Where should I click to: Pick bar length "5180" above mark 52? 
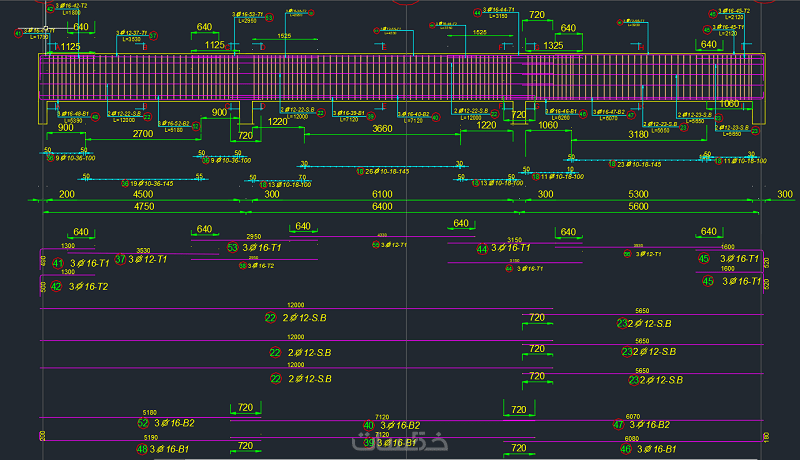(149, 413)
